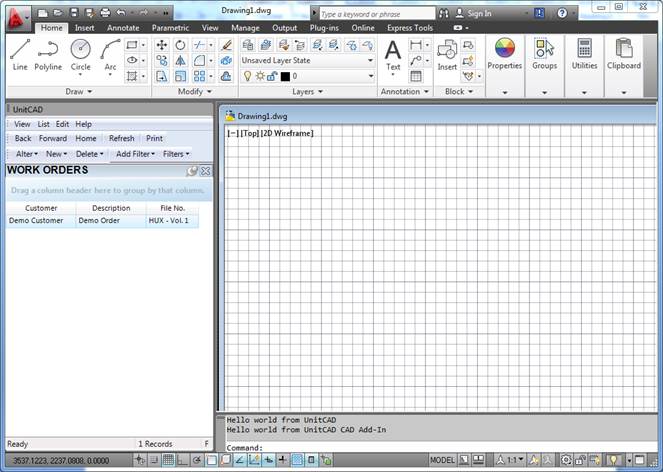Open the Properties color wheel panel

505,54
